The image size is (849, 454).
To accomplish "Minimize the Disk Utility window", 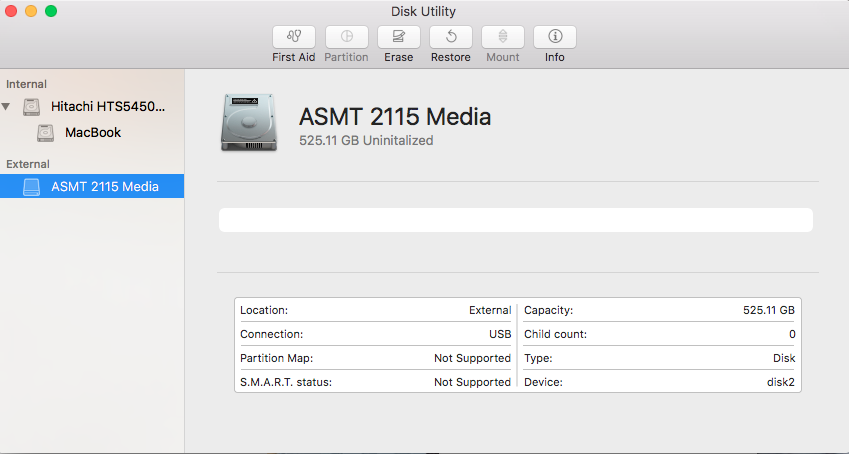I will [31, 11].
